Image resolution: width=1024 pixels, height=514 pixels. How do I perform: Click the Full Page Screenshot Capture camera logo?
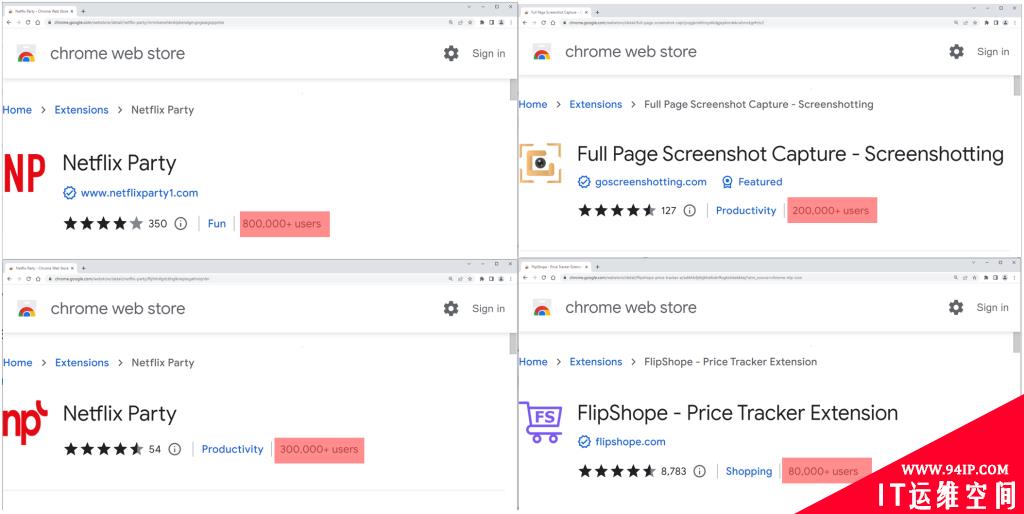click(540, 163)
